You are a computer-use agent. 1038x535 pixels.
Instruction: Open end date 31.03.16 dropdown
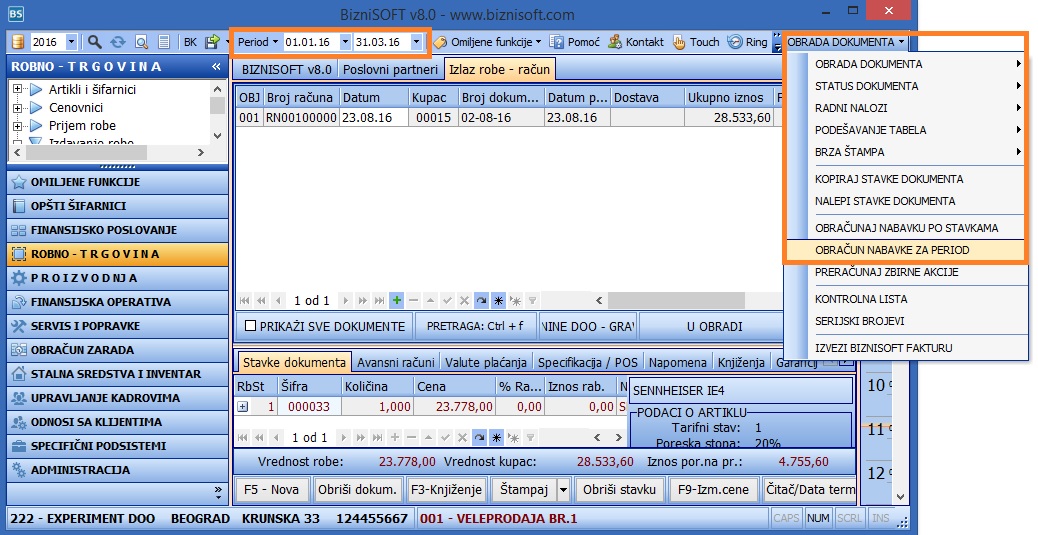[416, 42]
